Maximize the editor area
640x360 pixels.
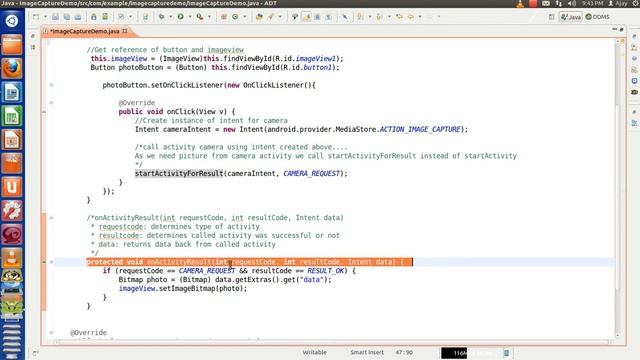click(x=622, y=29)
